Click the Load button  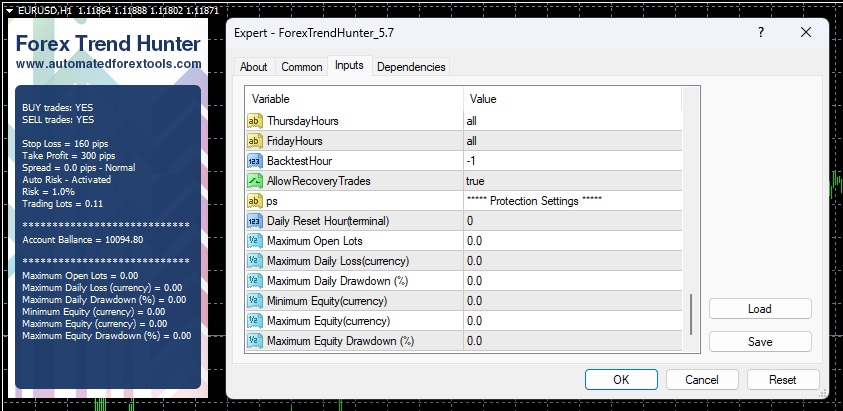760,309
